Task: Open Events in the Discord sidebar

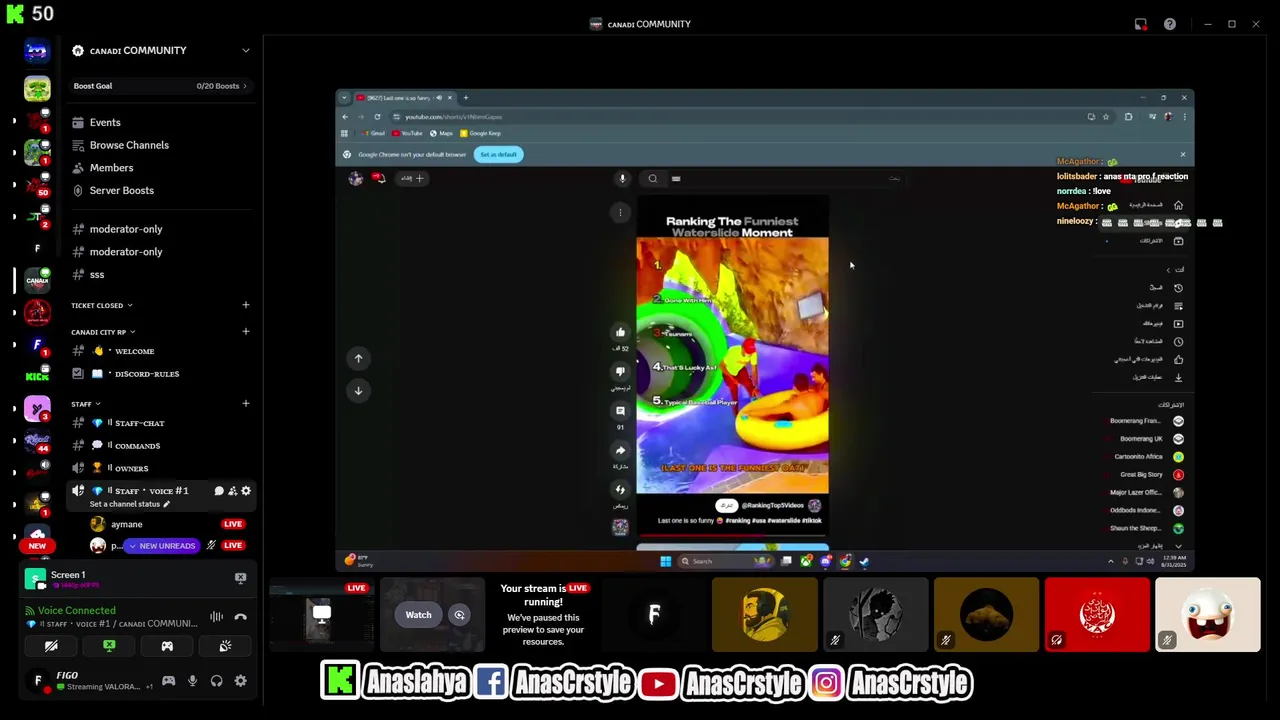Action: point(105,122)
